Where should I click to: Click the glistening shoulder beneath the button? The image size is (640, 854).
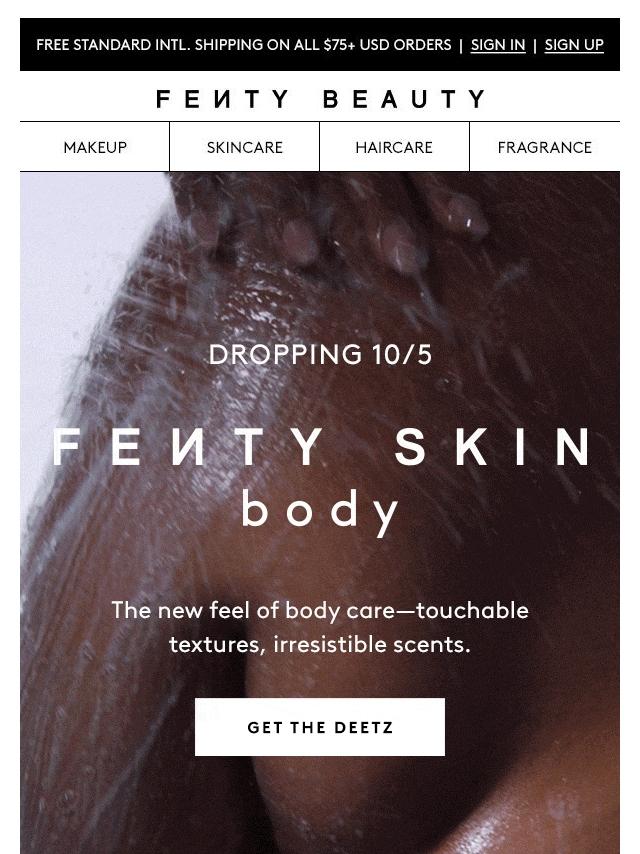pyautogui.click(x=436, y=806)
